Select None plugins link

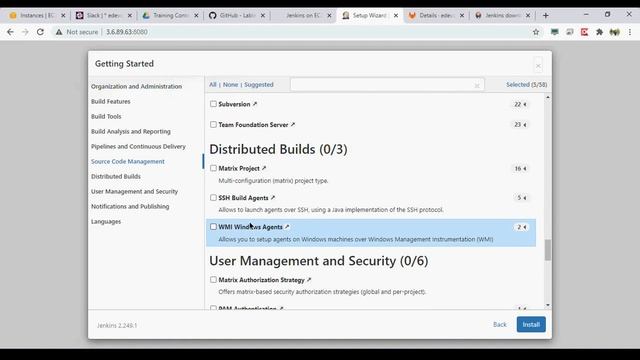click(230, 84)
